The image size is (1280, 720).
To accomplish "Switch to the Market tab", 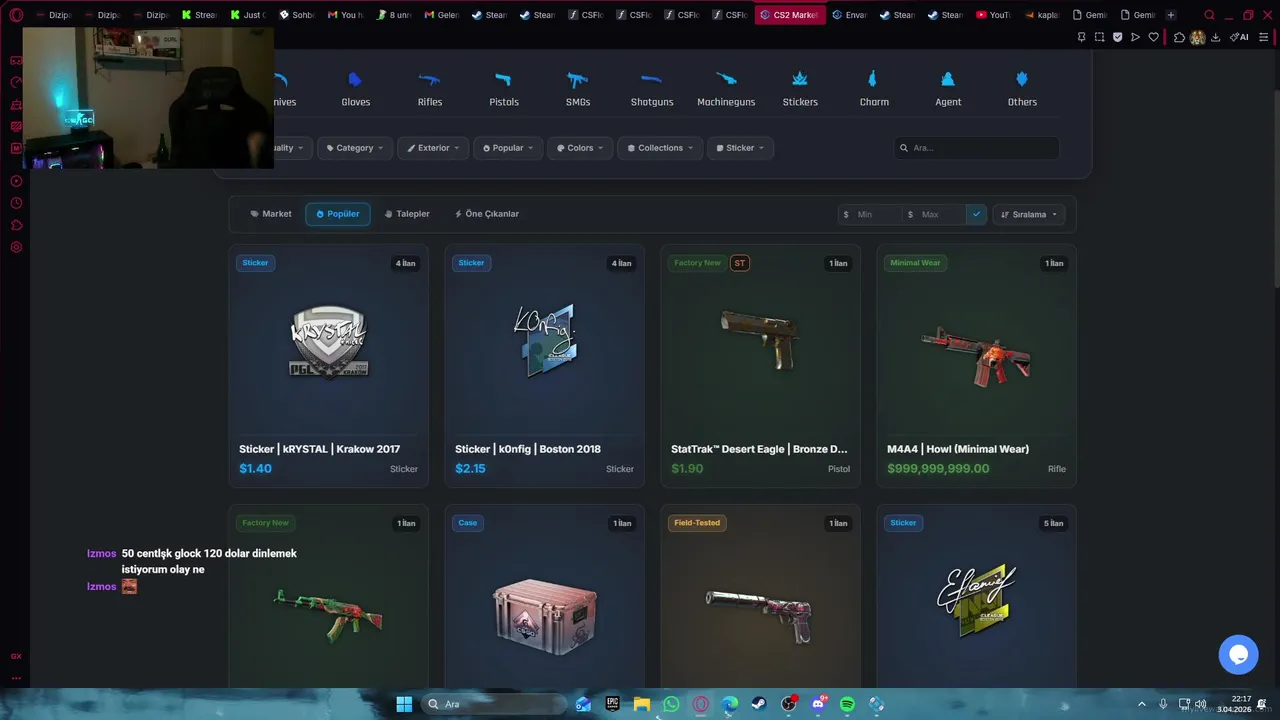I will point(271,214).
